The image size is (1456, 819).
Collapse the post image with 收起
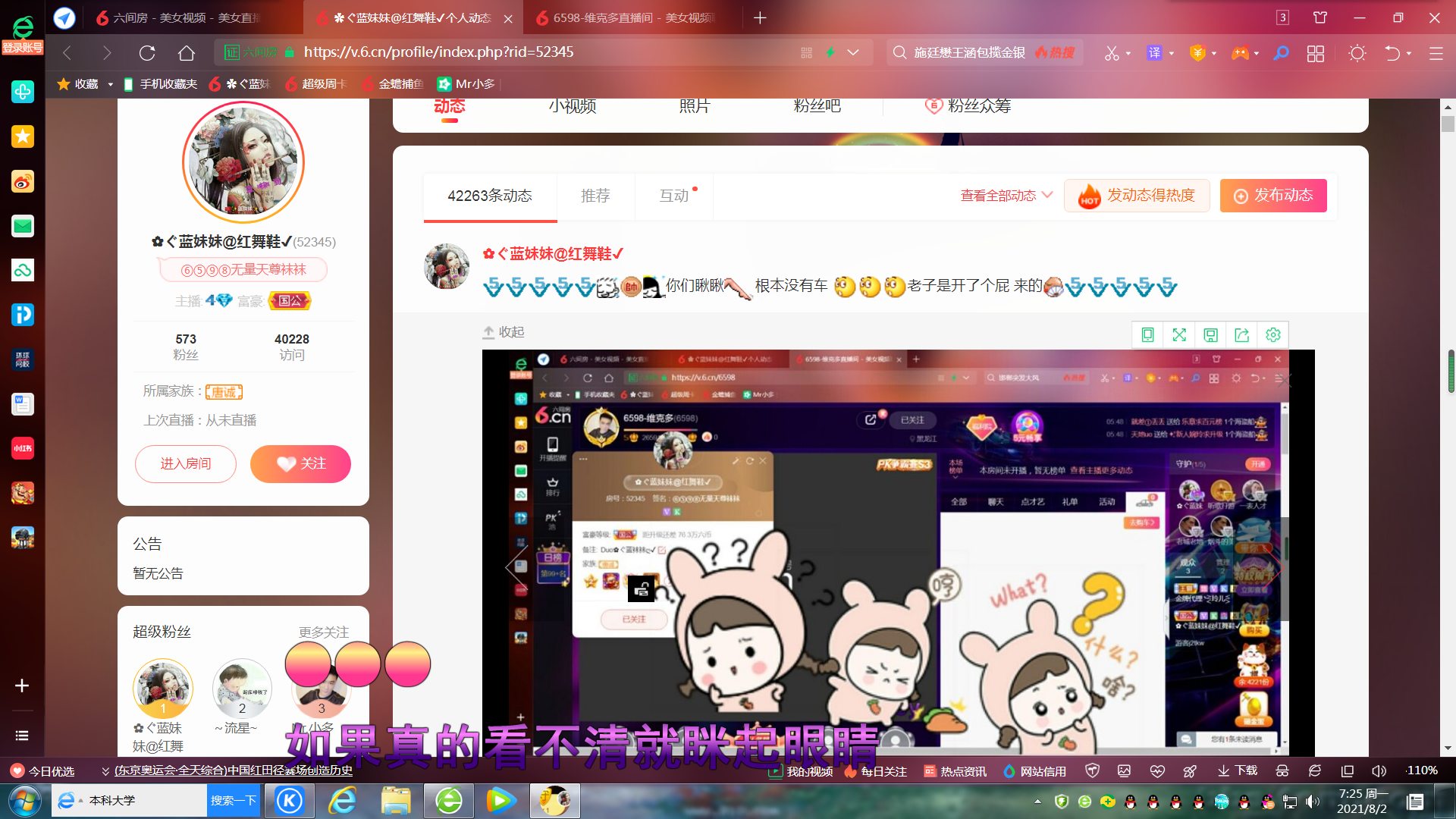pyautogui.click(x=504, y=332)
